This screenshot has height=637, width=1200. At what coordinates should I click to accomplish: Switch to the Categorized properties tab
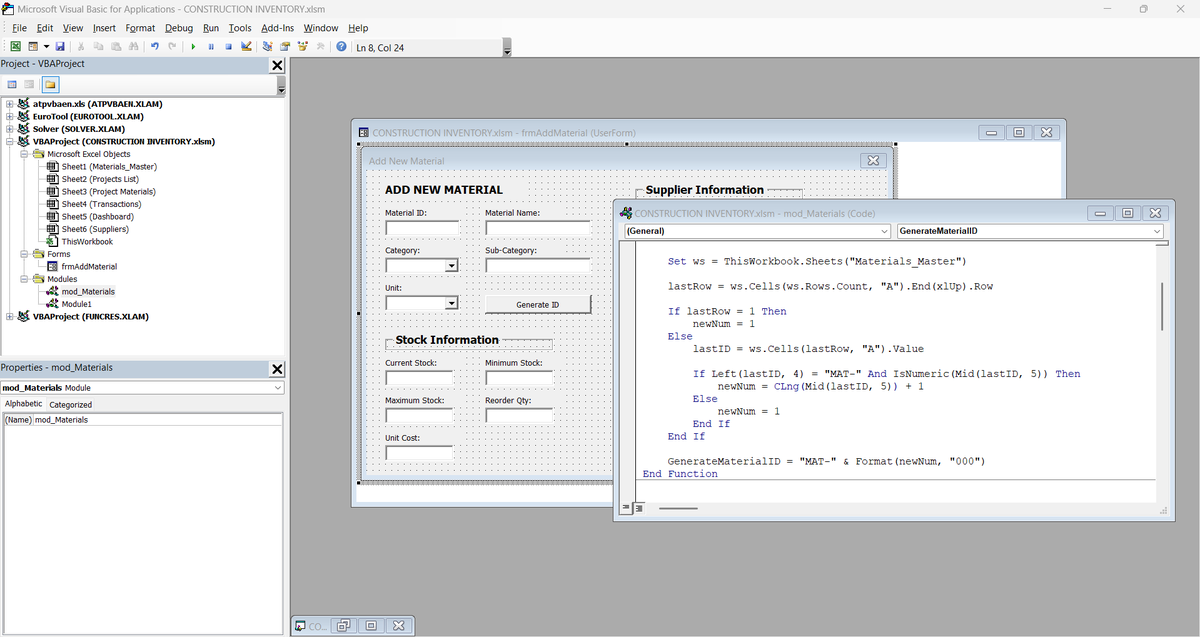click(71, 405)
